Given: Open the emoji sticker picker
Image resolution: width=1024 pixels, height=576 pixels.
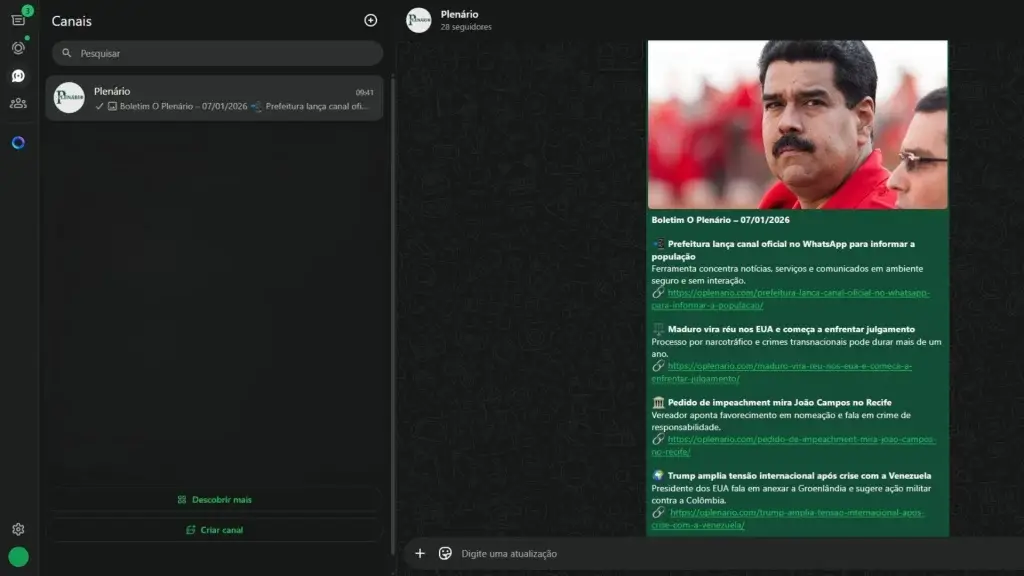Looking at the screenshot, I should pyautogui.click(x=446, y=553).
